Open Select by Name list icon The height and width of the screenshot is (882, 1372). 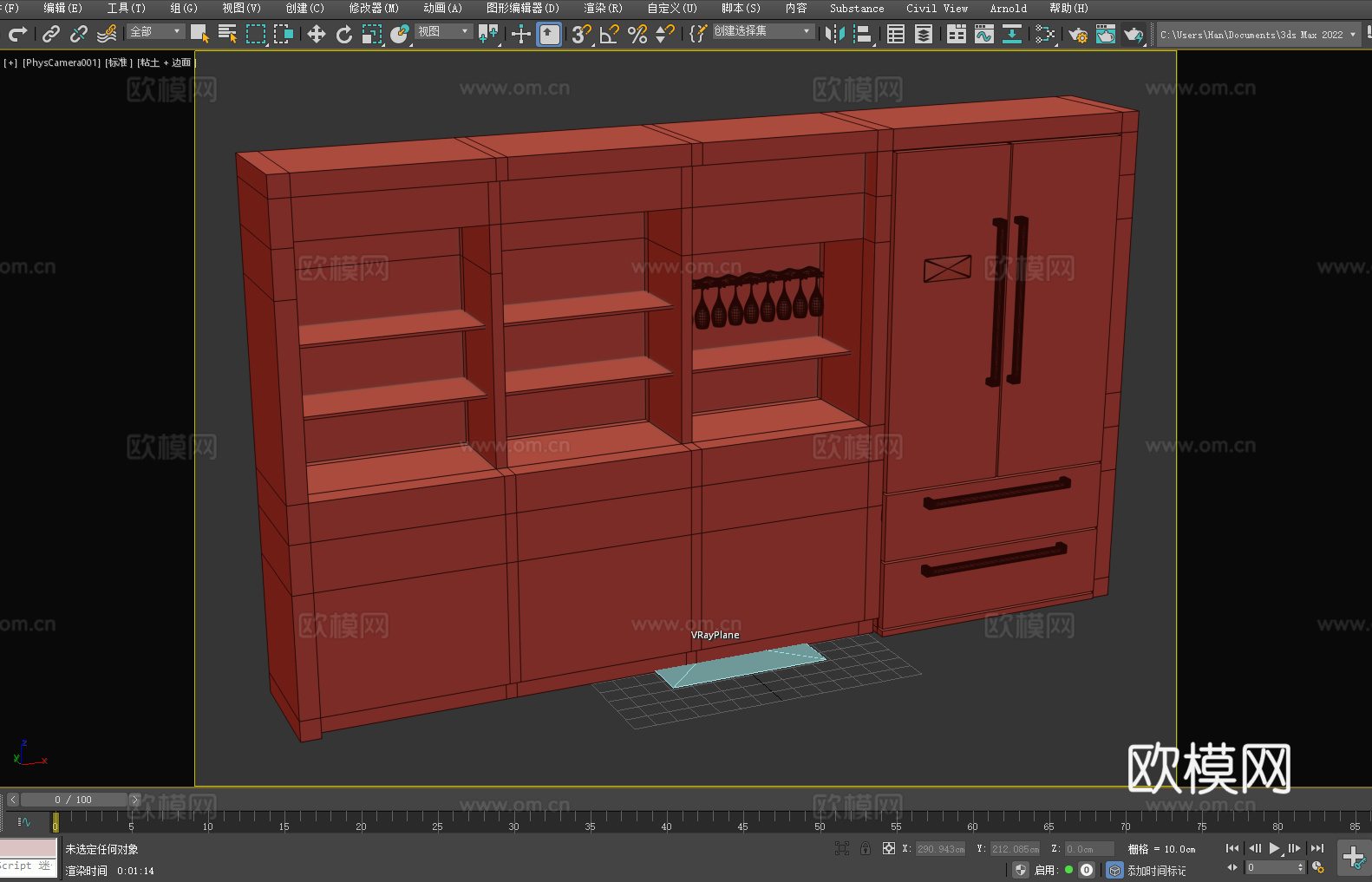[227, 35]
